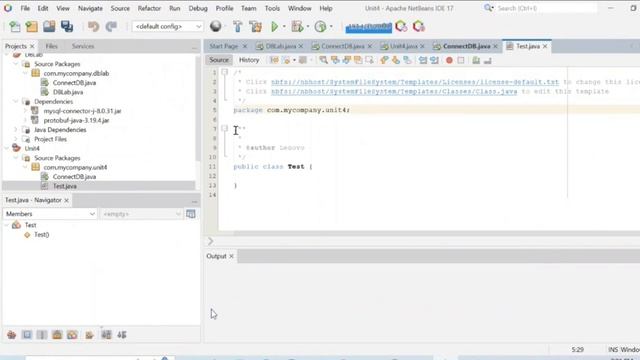The height and width of the screenshot is (360, 640).
Task: Click the Build Project hammer icon
Action: pos(238,27)
